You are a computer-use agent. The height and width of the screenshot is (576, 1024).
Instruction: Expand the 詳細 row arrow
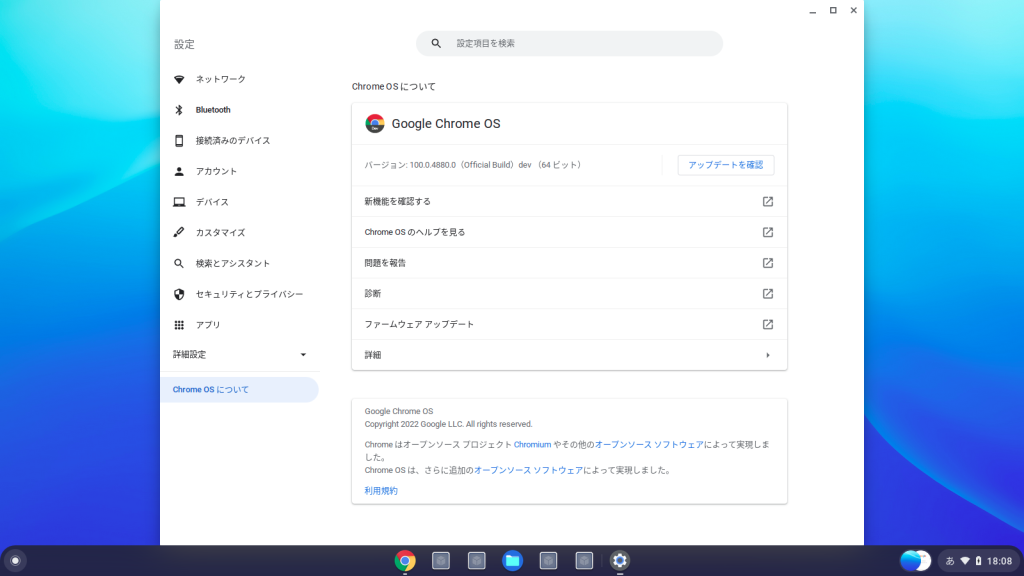[x=768, y=355]
